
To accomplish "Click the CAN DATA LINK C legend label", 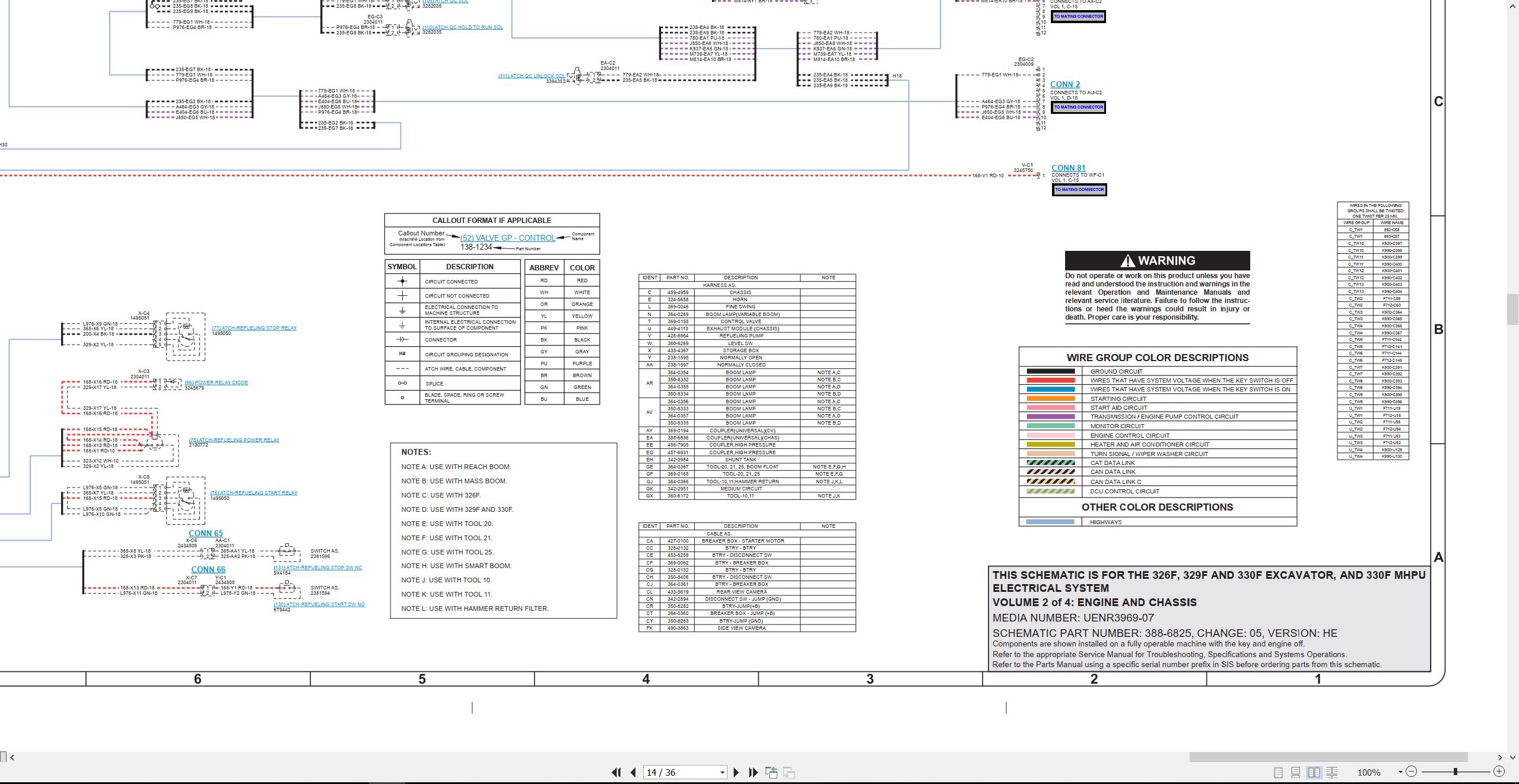I will point(1116,482).
